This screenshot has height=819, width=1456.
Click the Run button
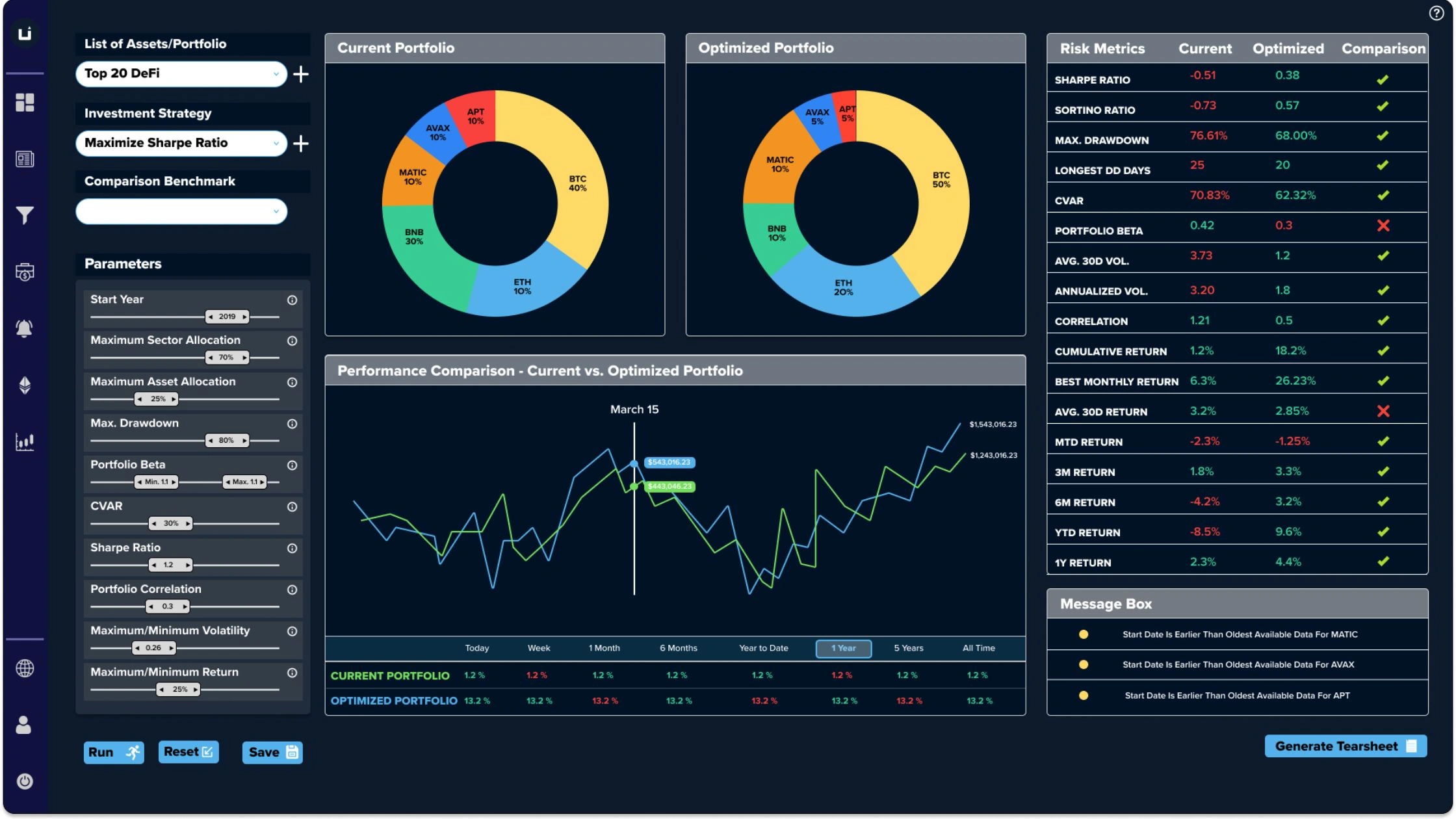click(113, 752)
